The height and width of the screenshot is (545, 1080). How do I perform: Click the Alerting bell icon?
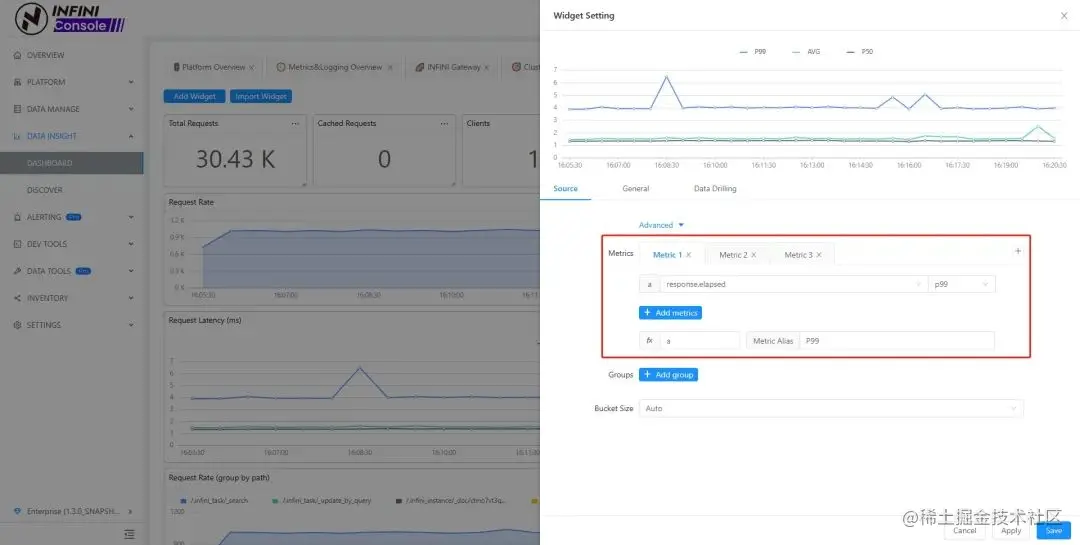[x=17, y=217]
